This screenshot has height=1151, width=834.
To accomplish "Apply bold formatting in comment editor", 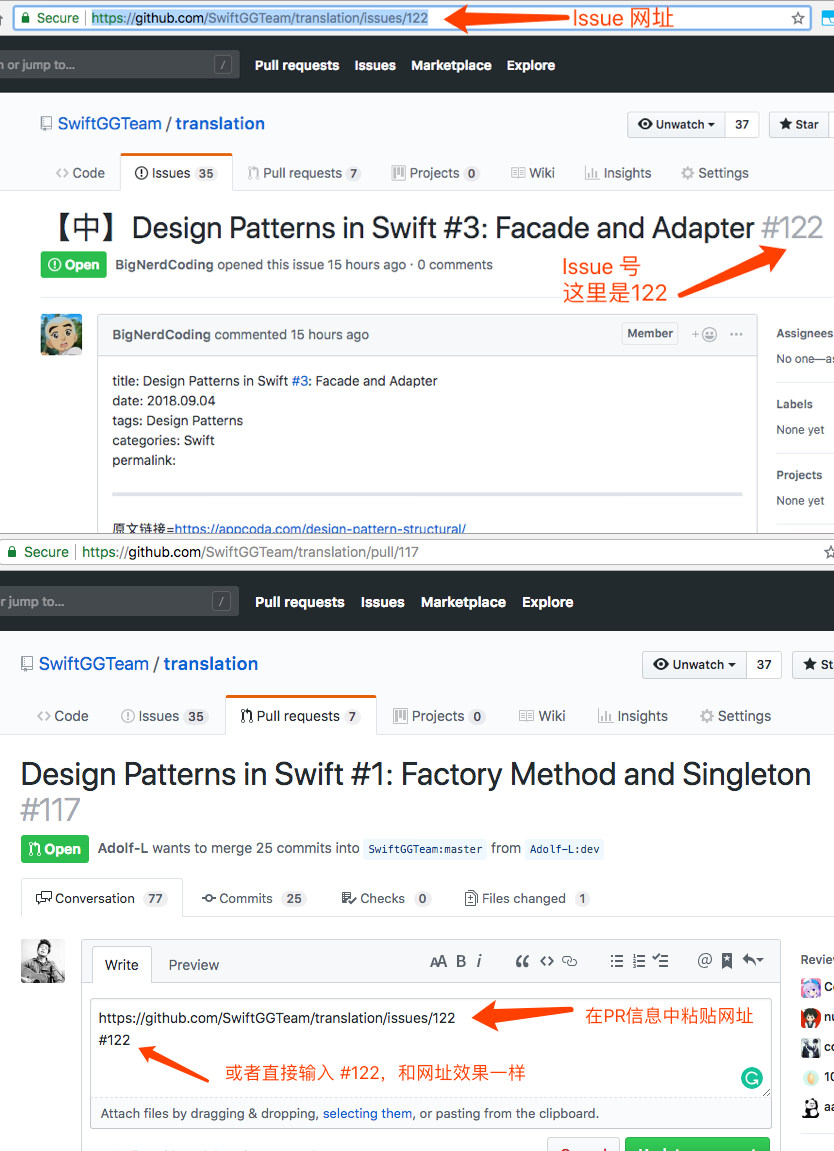I will 461,962.
